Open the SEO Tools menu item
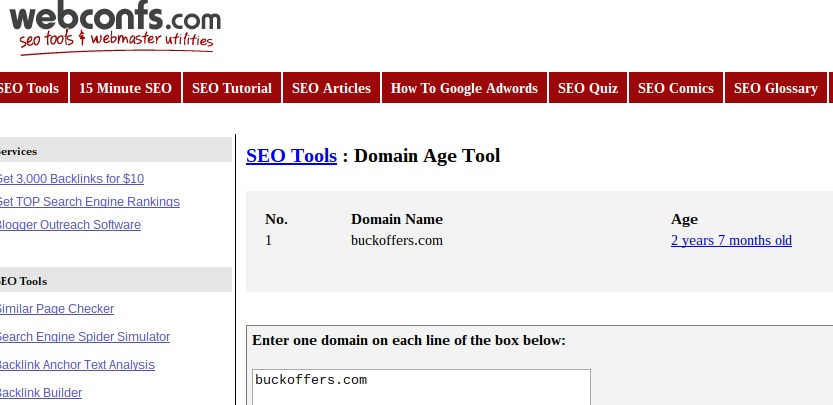833x405 pixels. tap(33, 88)
